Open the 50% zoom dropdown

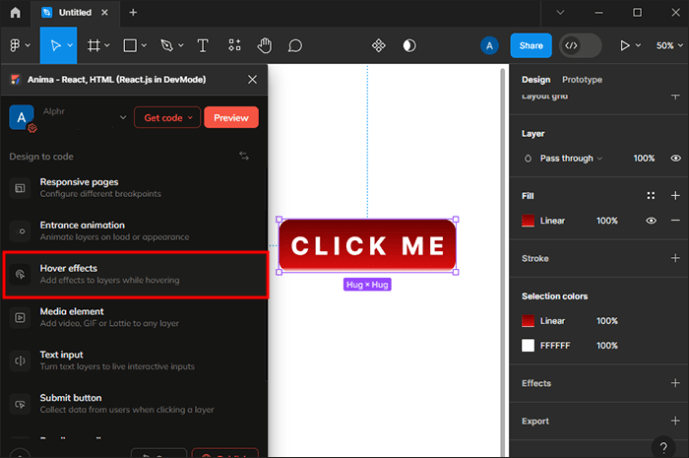coord(669,45)
